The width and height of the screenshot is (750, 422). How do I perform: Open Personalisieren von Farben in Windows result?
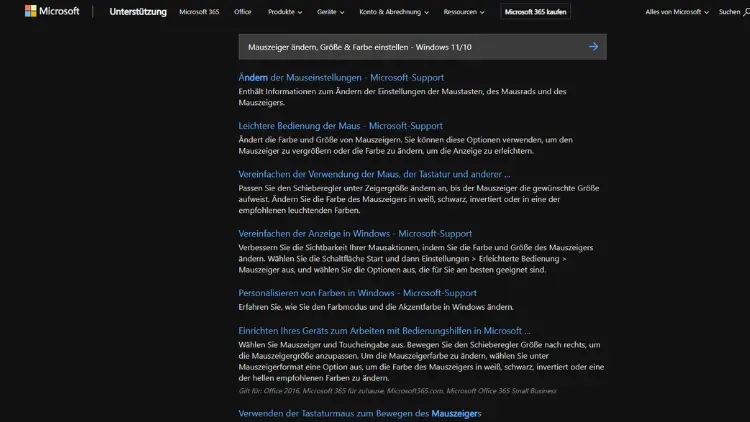(x=357, y=292)
